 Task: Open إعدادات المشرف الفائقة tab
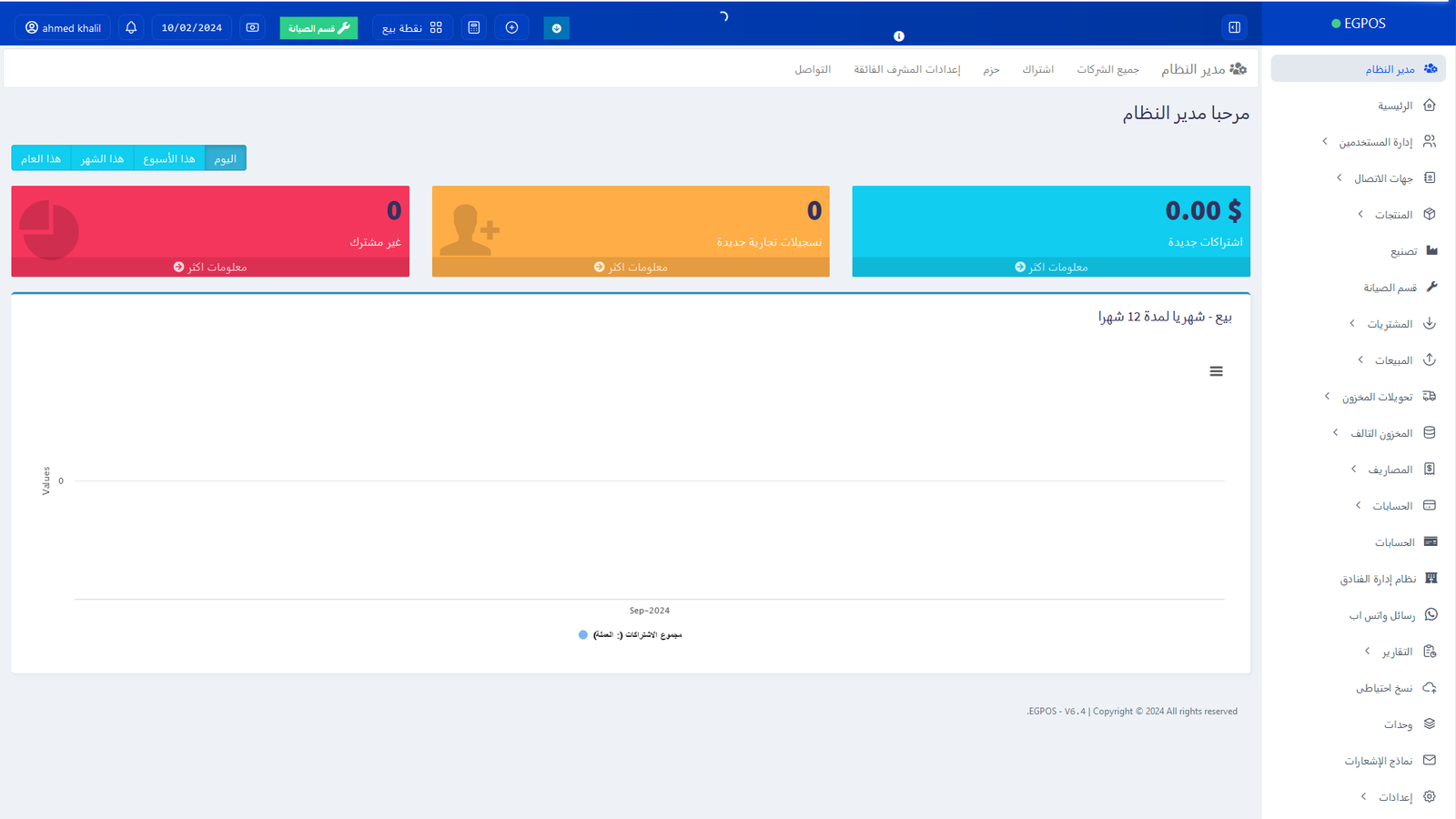907,69
